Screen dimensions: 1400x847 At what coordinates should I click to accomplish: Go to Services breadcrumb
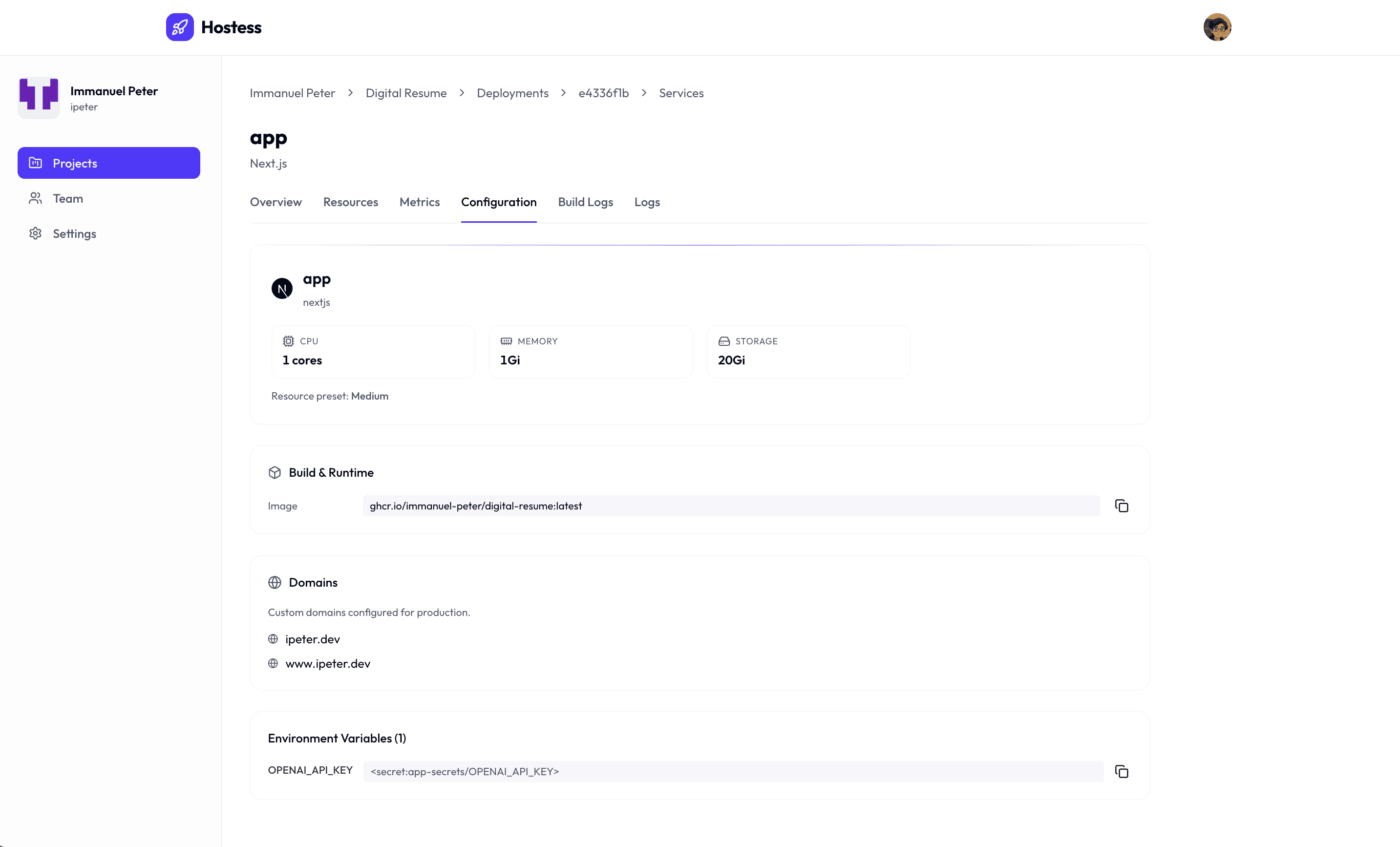[x=681, y=93]
